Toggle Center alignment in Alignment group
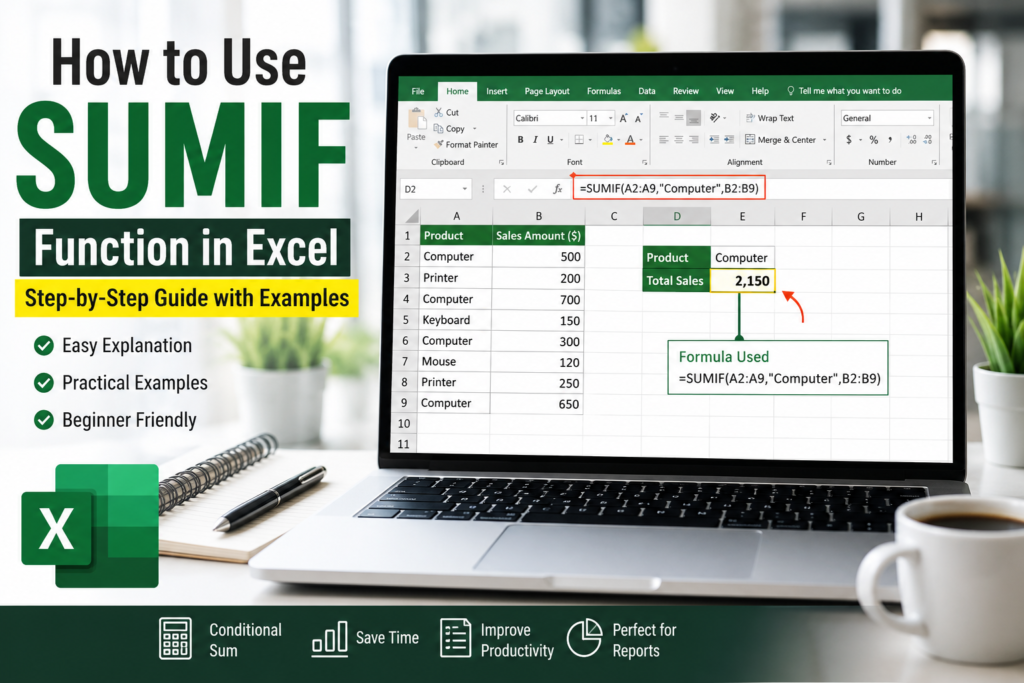 (x=679, y=139)
